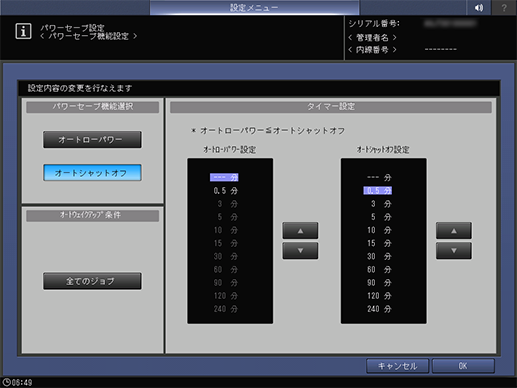Screen dimensions: 517x388
Task: Click 3 分 in auto low power list
Action: pos(228,204)
